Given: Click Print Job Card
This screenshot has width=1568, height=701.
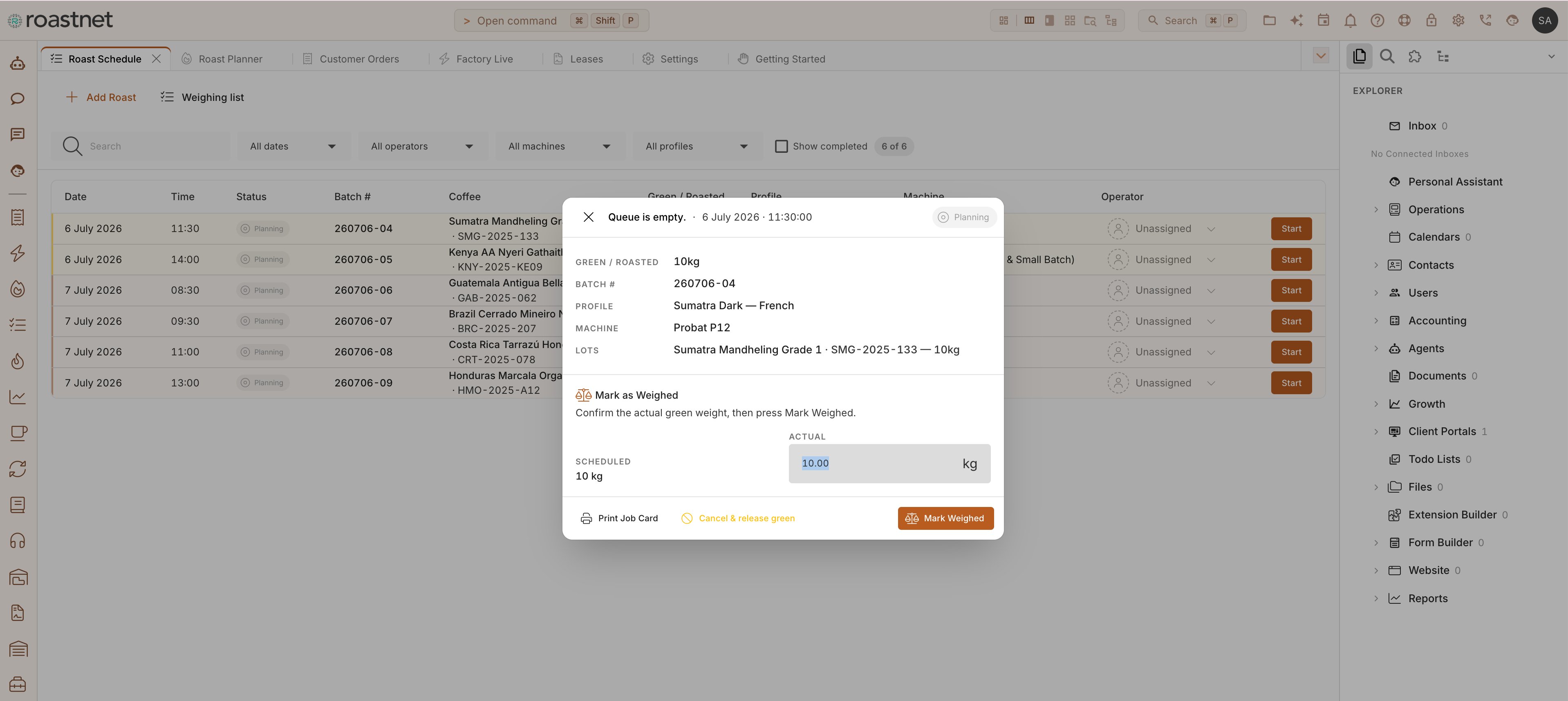Looking at the screenshot, I should (x=620, y=518).
